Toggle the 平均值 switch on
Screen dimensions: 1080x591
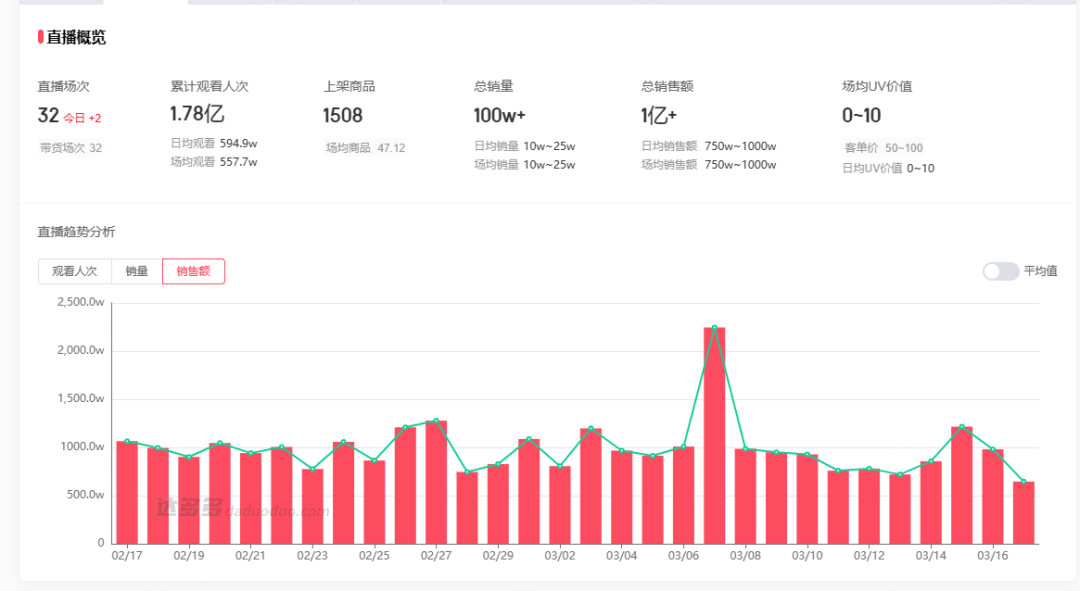[x=1000, y=271]
